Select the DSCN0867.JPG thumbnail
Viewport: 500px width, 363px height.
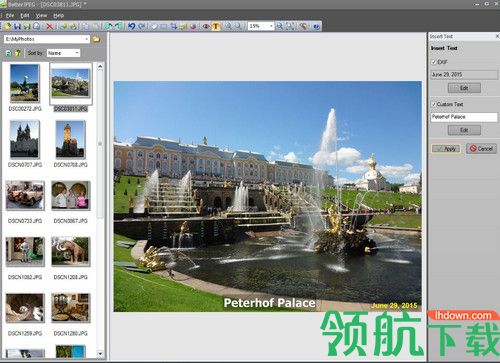click(70, 196)
